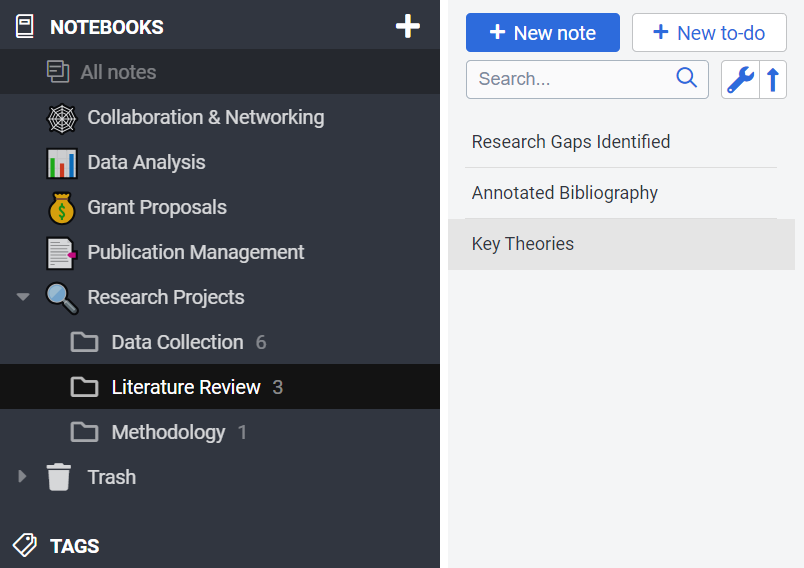Open the Annotated Bibliography note
Viewport: 804px width, 568px height.
point(565,193)
